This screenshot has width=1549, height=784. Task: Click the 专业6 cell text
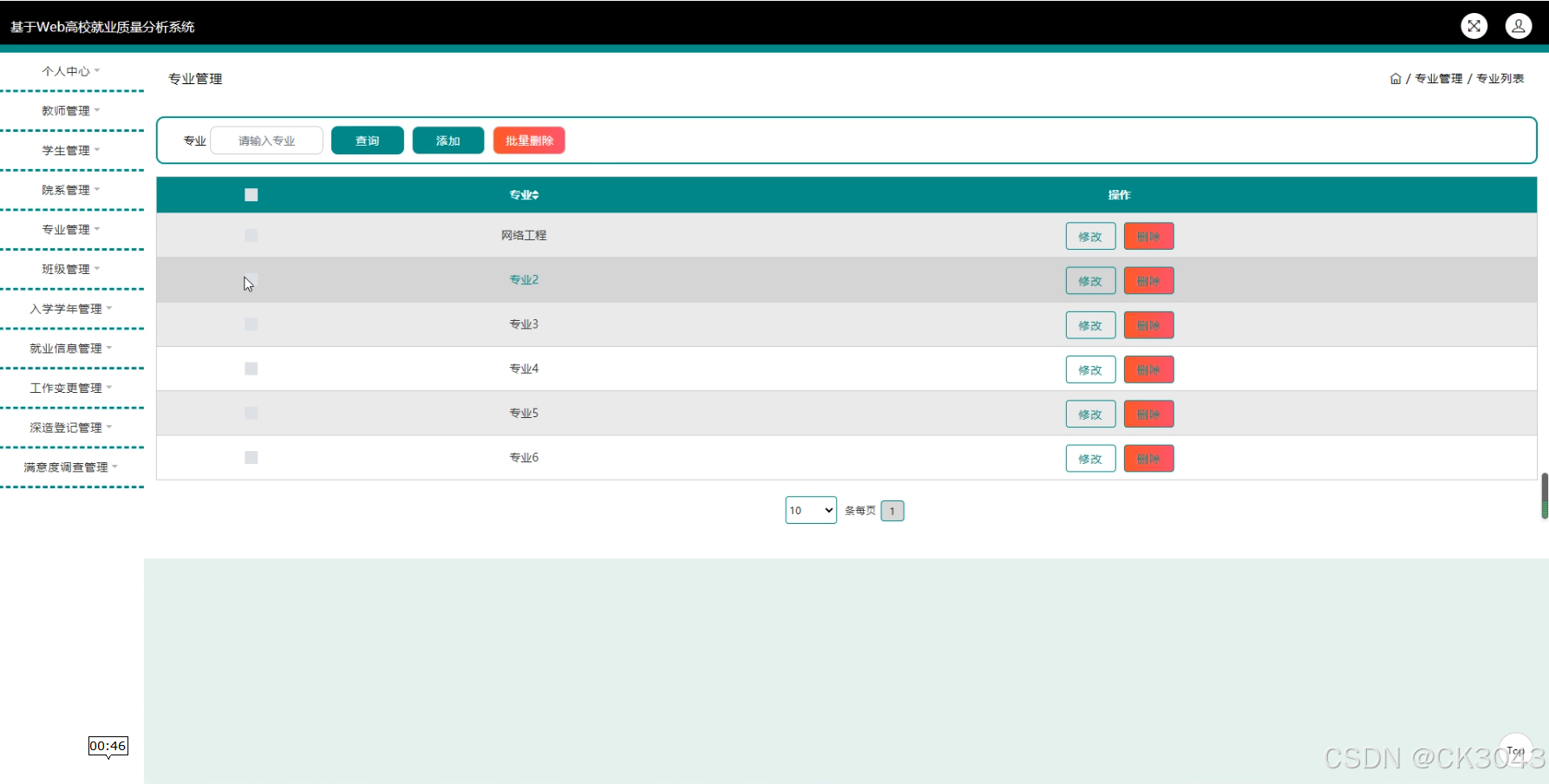[524, 458]
